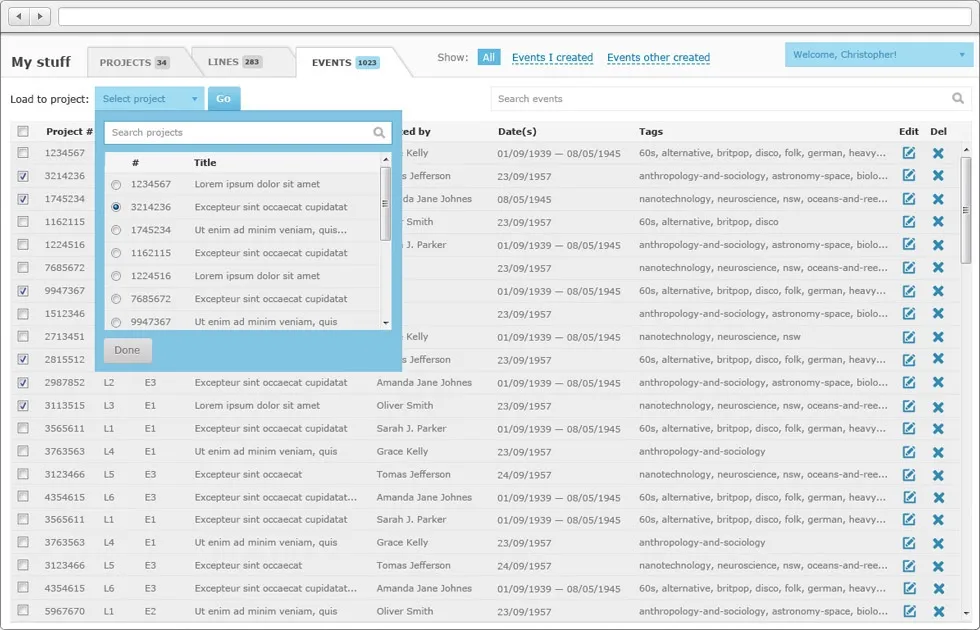Check the box for row 5967670
980x630 pixels.
point(23,611)
